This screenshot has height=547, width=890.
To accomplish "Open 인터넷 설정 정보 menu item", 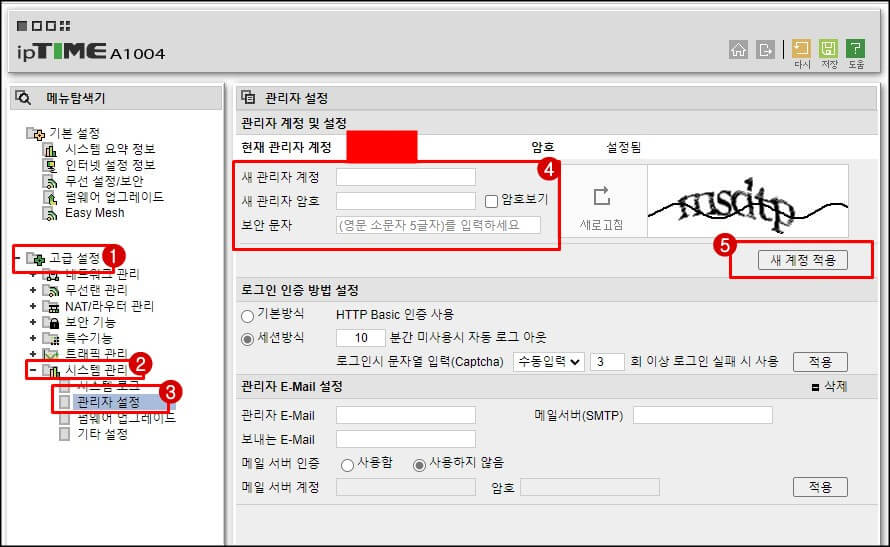I will coord(110,165).
